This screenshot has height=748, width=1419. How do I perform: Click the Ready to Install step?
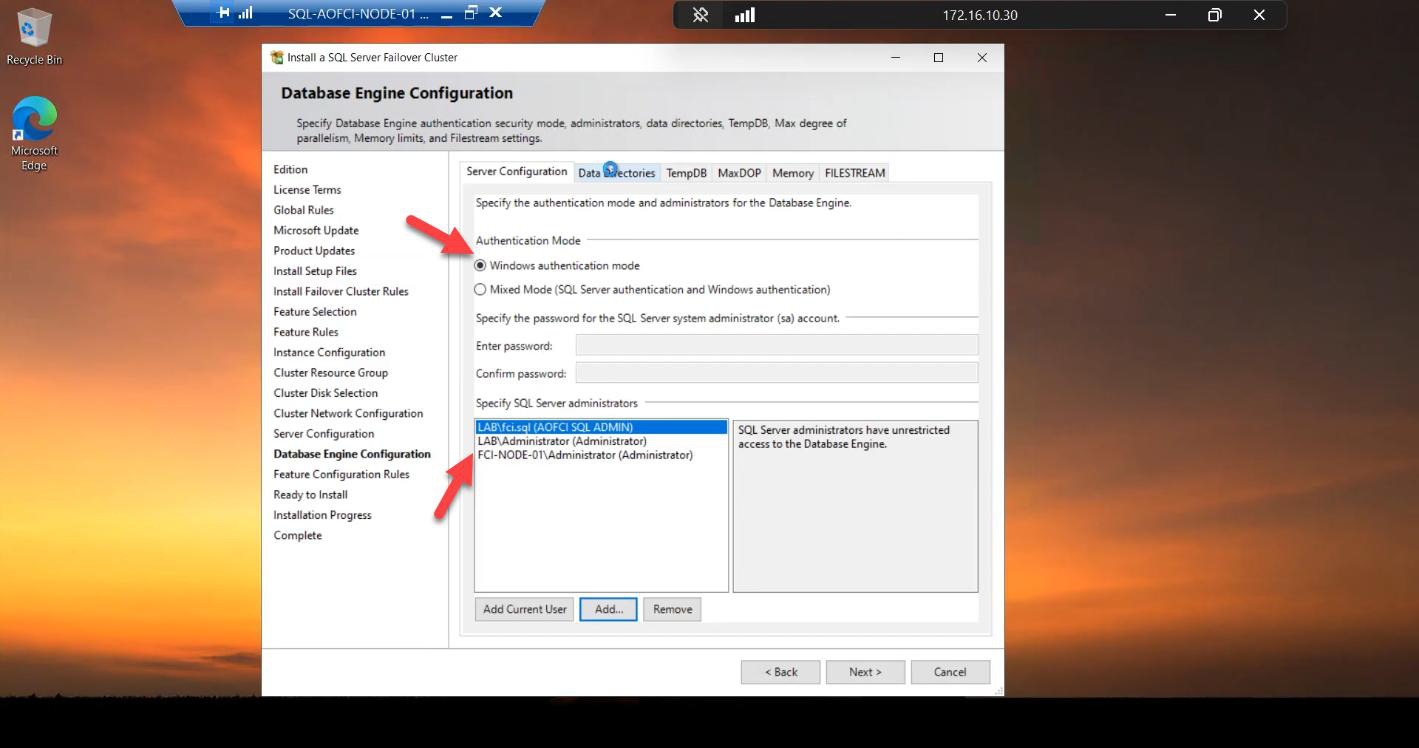[x=311, y=495]
